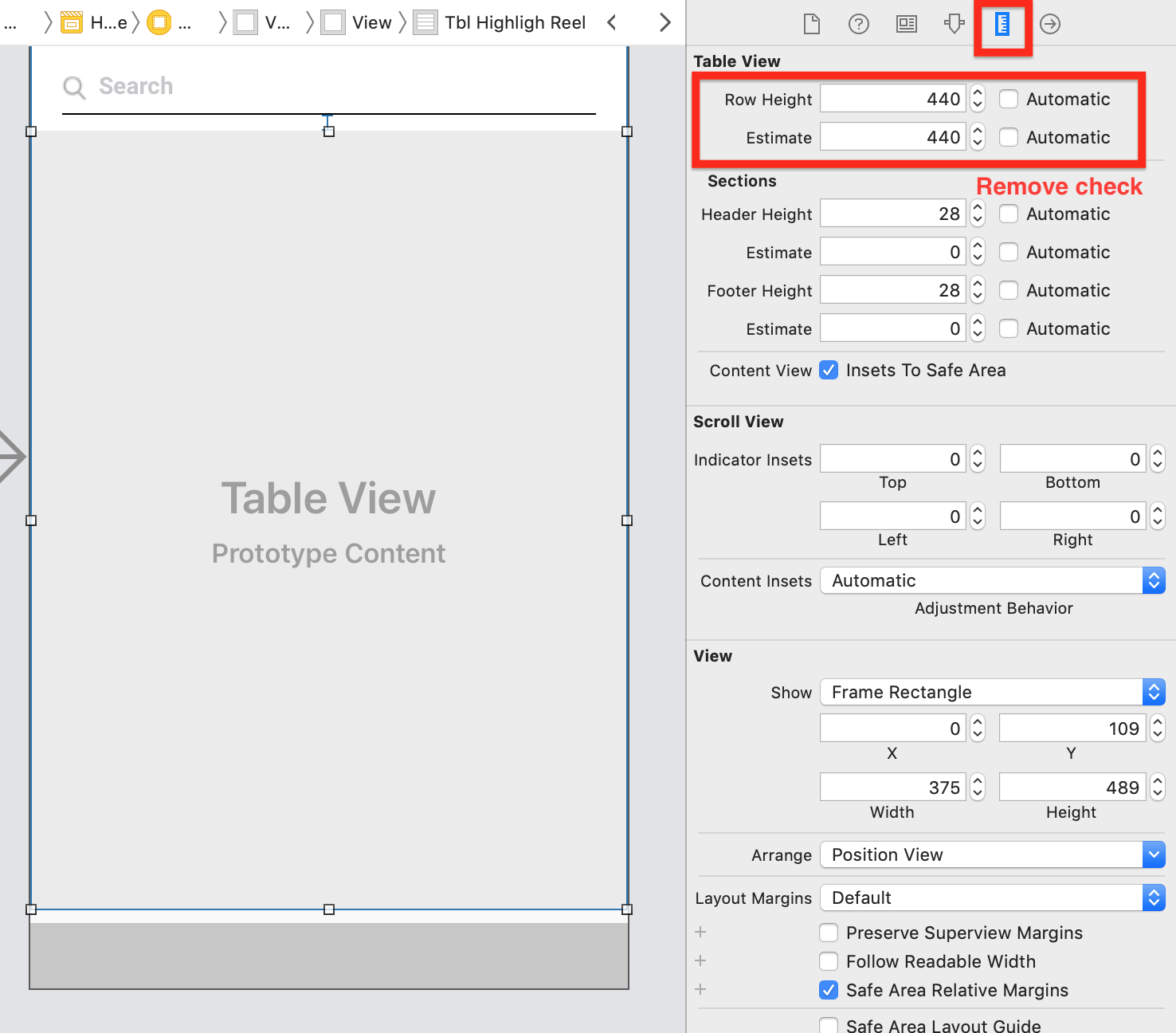Click the scene entry point arrow
1176x1033 pixels.
(x=12, y=457)
